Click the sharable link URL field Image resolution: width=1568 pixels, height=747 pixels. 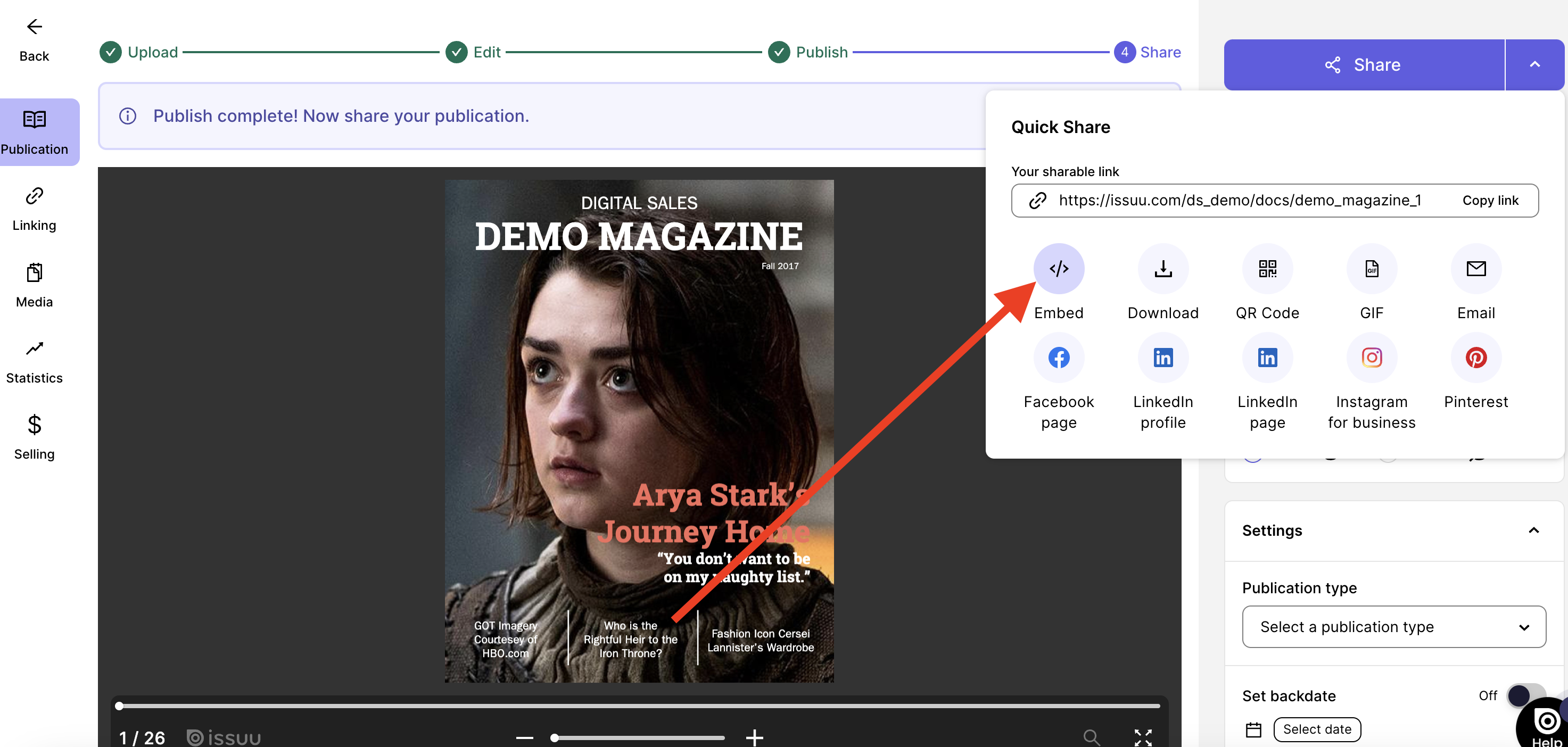pos(1275,200)
